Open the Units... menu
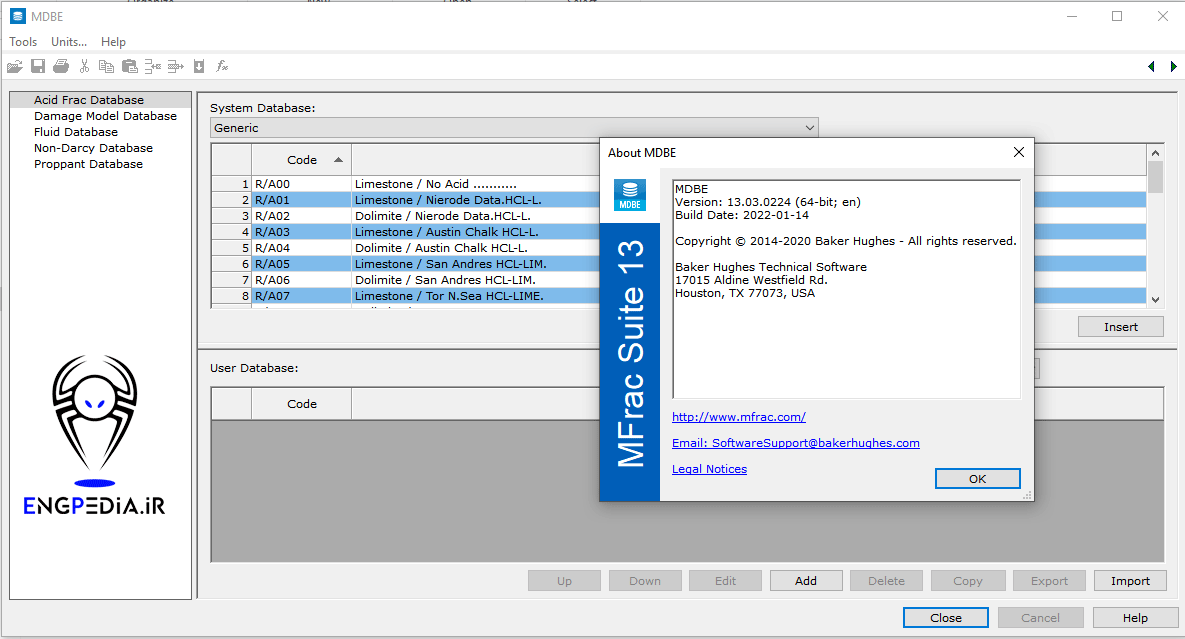This screenshot has height=639, width=1185. point(69,42)
